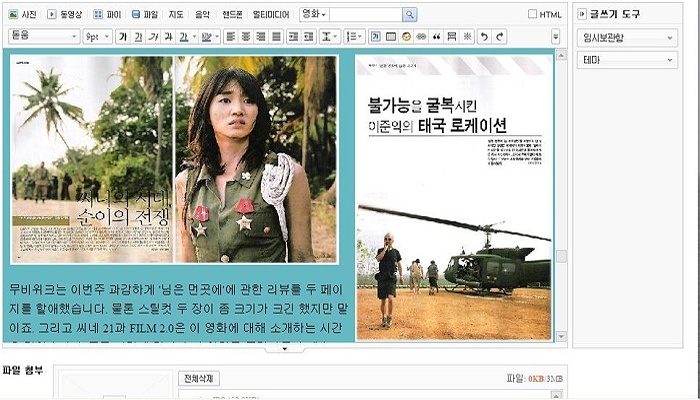Toggle italic formatting
The height and width of the screenshot is (400, 700).
[154, 37]
